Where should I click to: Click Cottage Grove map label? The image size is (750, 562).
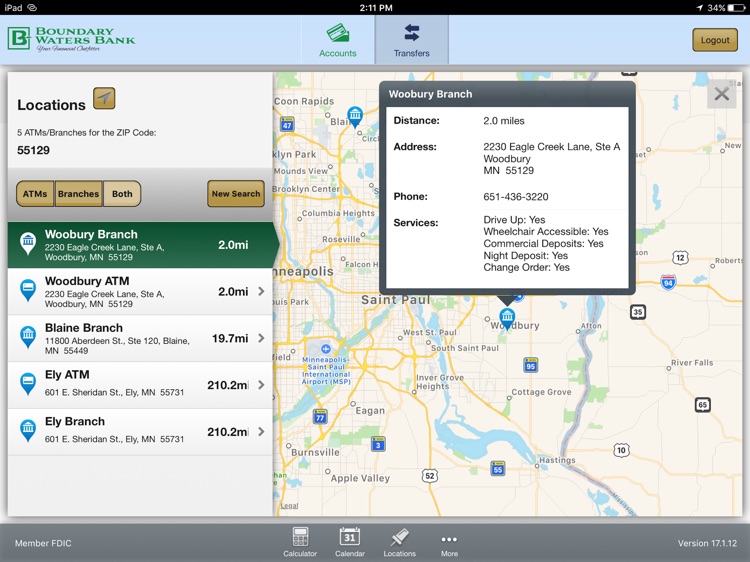pos(541,392)
